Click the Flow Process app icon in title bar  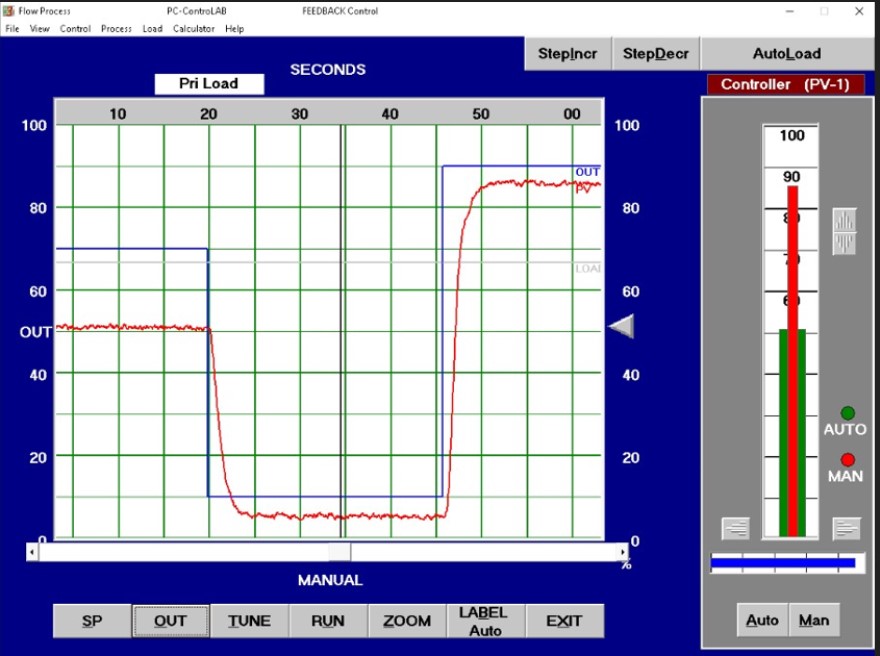coord(10,11)
